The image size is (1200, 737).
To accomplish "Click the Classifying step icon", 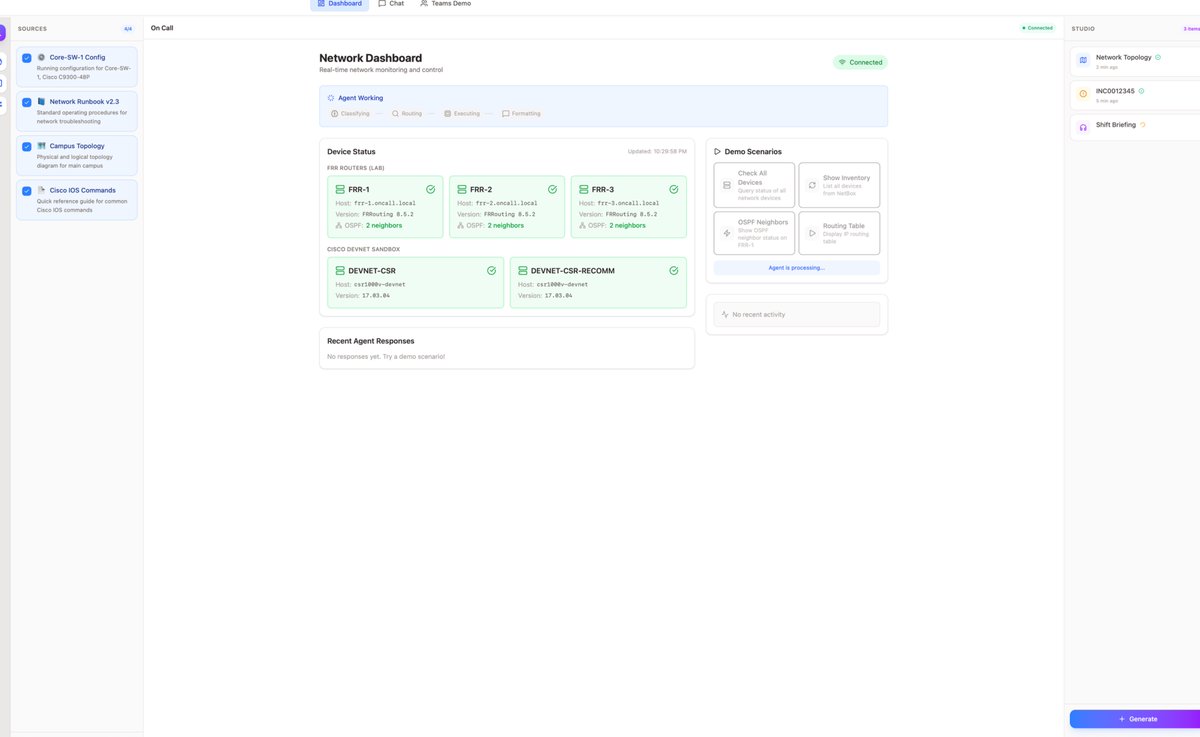I will [334, 114].
